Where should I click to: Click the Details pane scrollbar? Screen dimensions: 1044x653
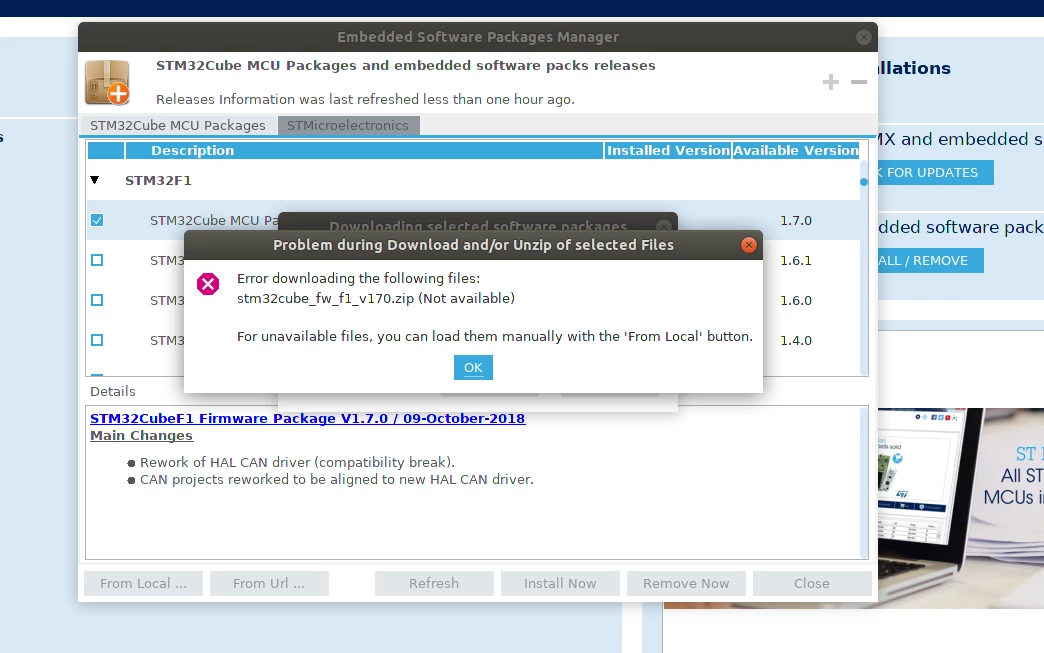click(x=864, y=483)
